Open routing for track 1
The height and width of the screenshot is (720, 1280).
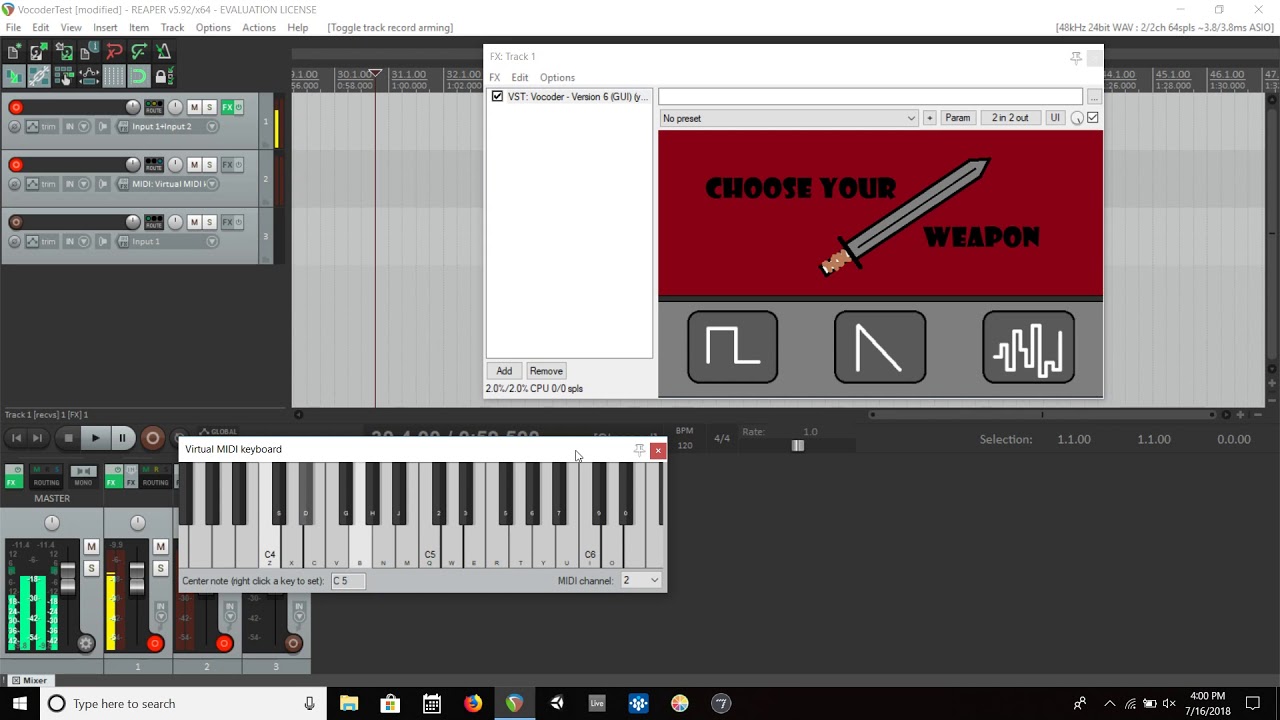pyautogui.click(x=154, y=107)
